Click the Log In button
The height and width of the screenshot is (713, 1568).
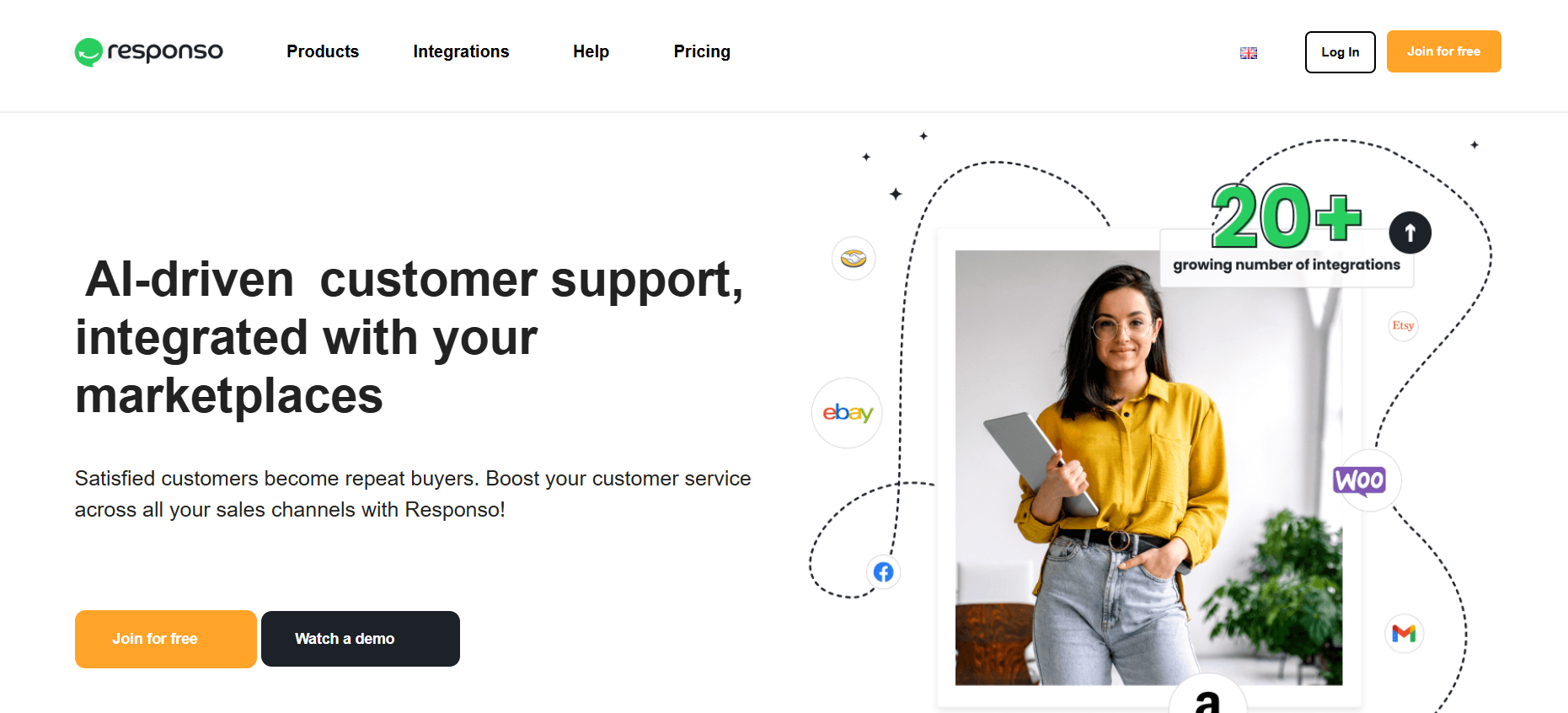pyautogui.click(x=1340, y=52)
